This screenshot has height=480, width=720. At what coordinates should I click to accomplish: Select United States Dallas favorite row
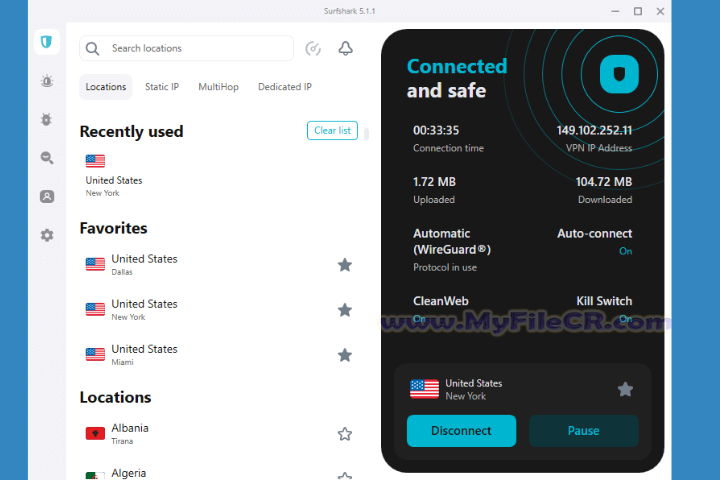[219, 265]
